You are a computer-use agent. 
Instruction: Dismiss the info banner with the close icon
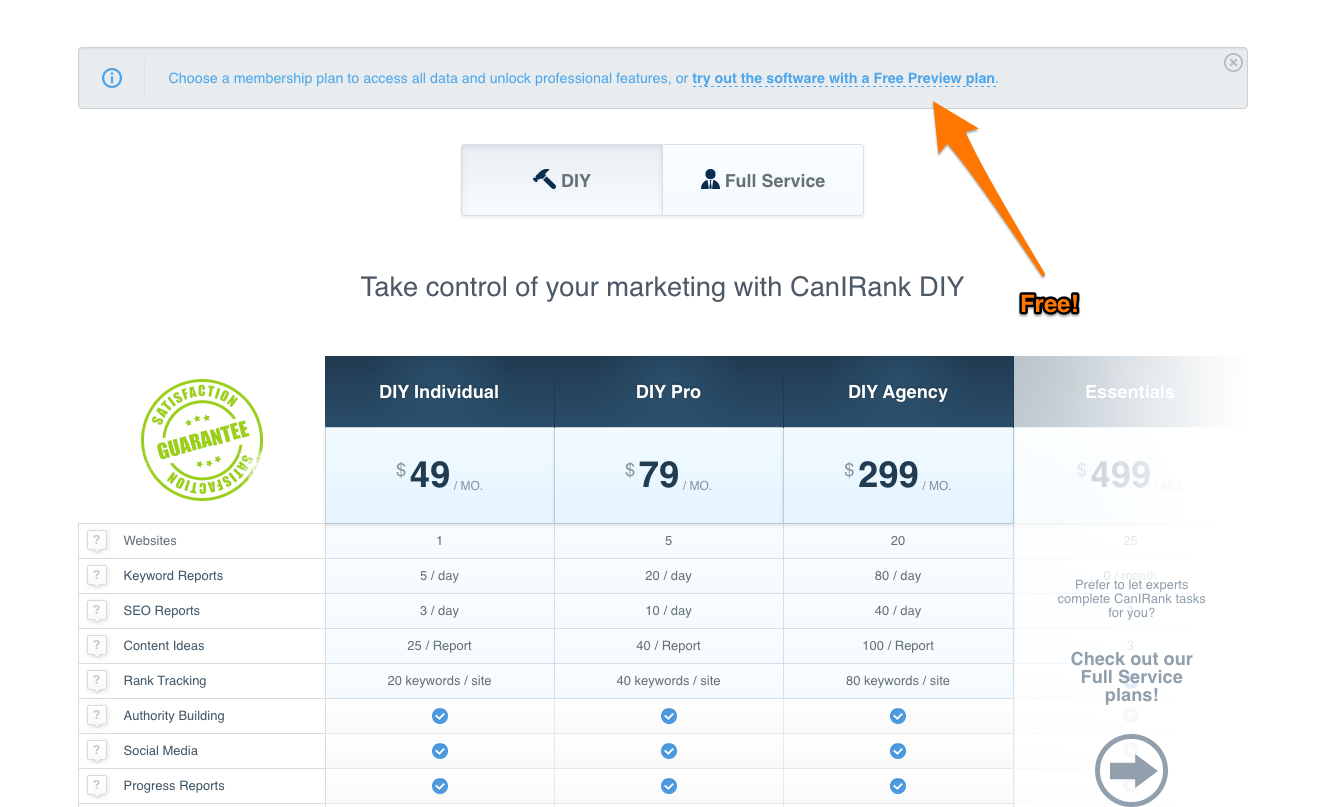[x=1233, y=62]
